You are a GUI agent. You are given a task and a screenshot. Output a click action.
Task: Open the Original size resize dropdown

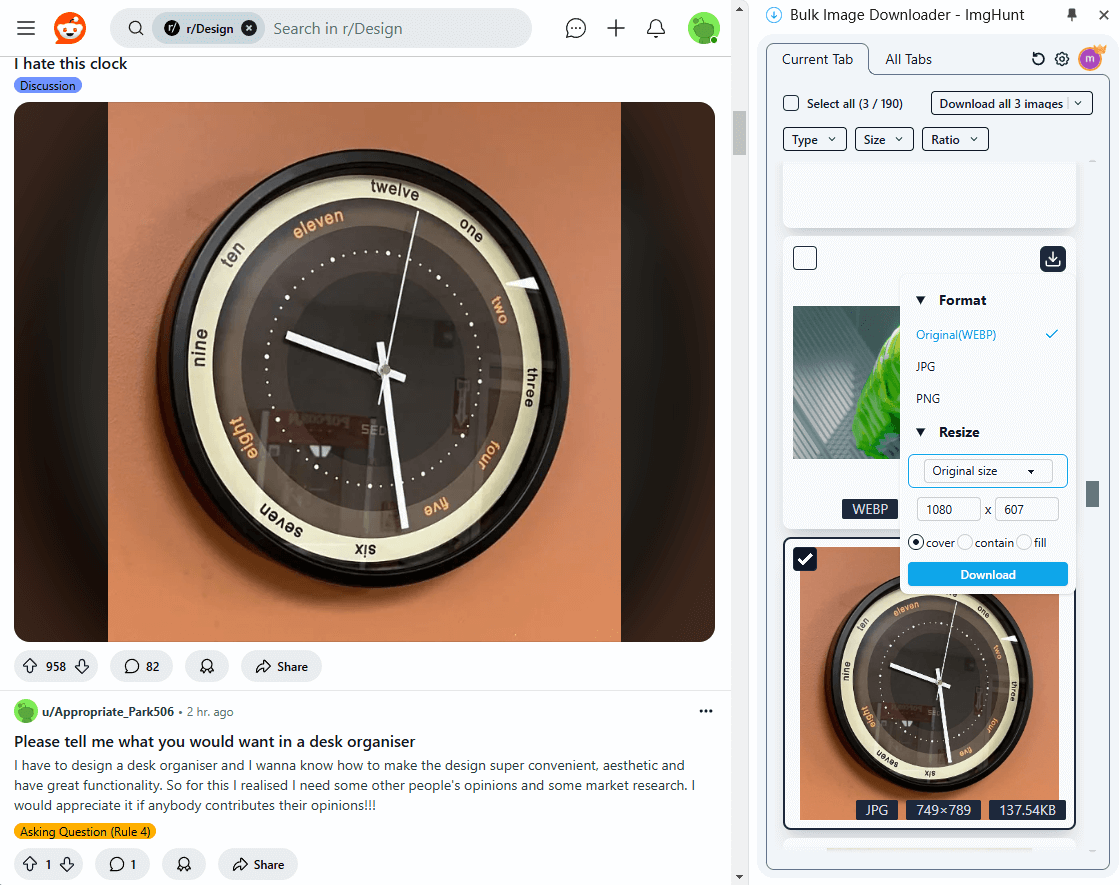[988, 471]
